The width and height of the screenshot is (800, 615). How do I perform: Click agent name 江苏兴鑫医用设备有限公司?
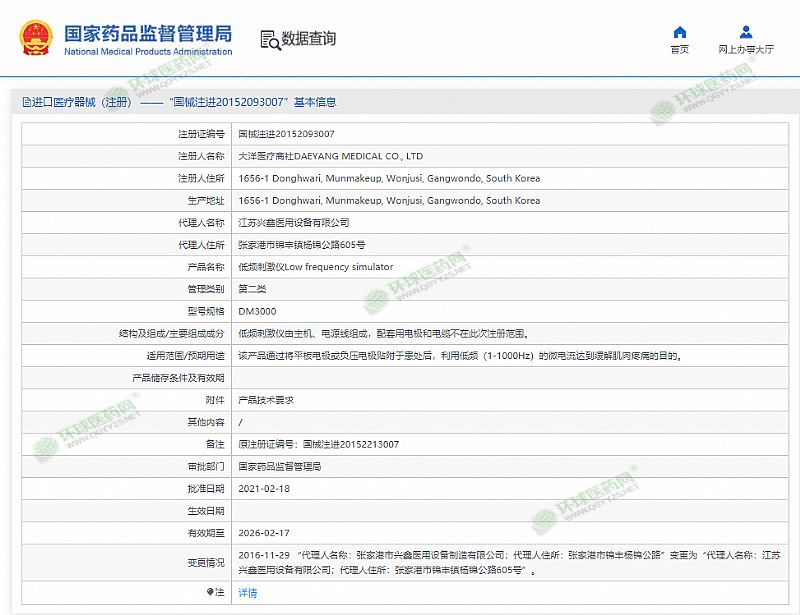coord(294,222)
